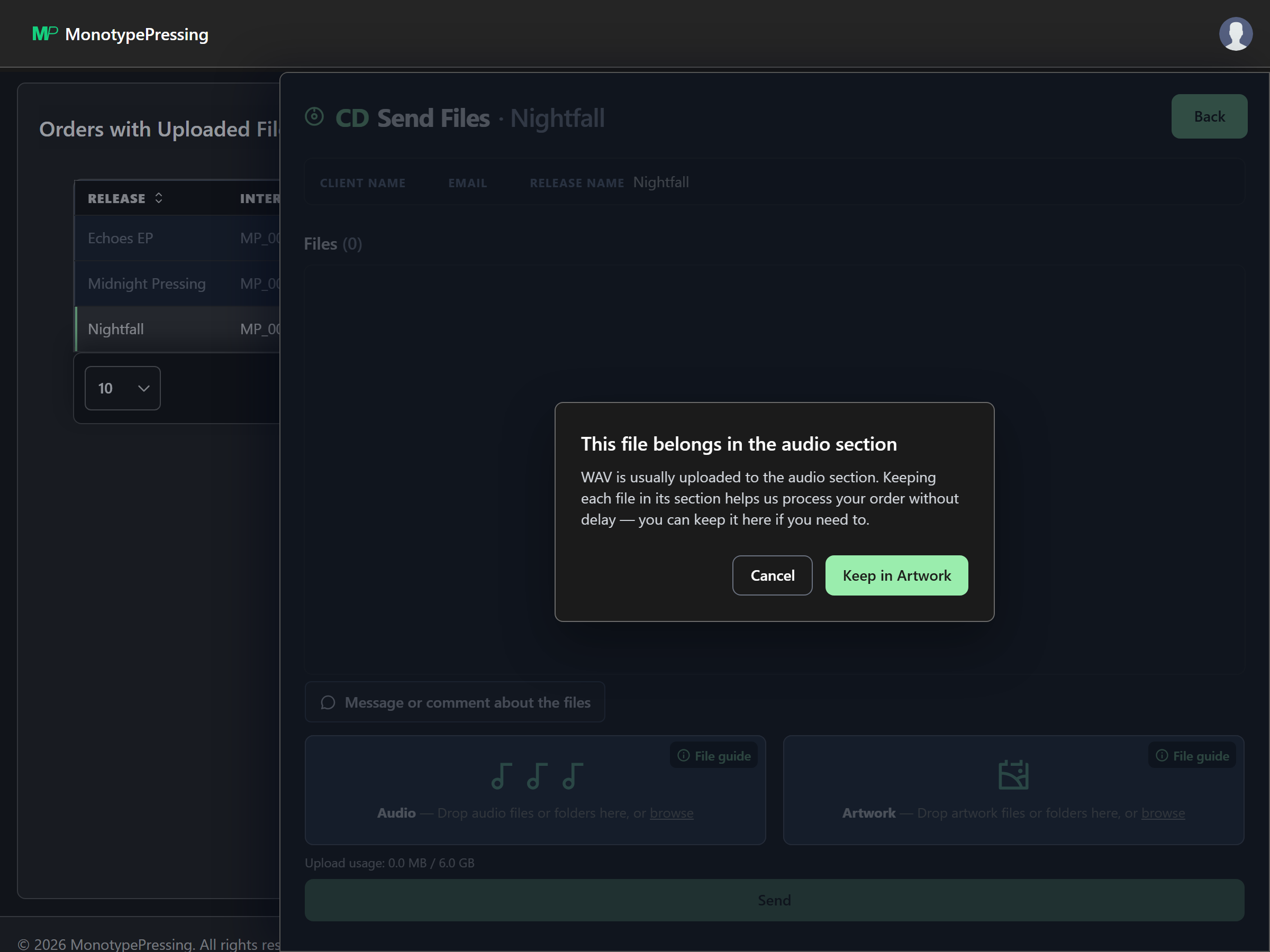Cancel the audio section dialog

coord(772,575)
